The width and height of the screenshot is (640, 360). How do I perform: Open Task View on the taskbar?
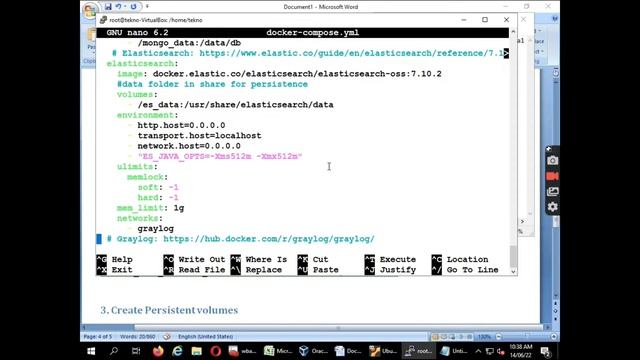[x=136, y=351]
